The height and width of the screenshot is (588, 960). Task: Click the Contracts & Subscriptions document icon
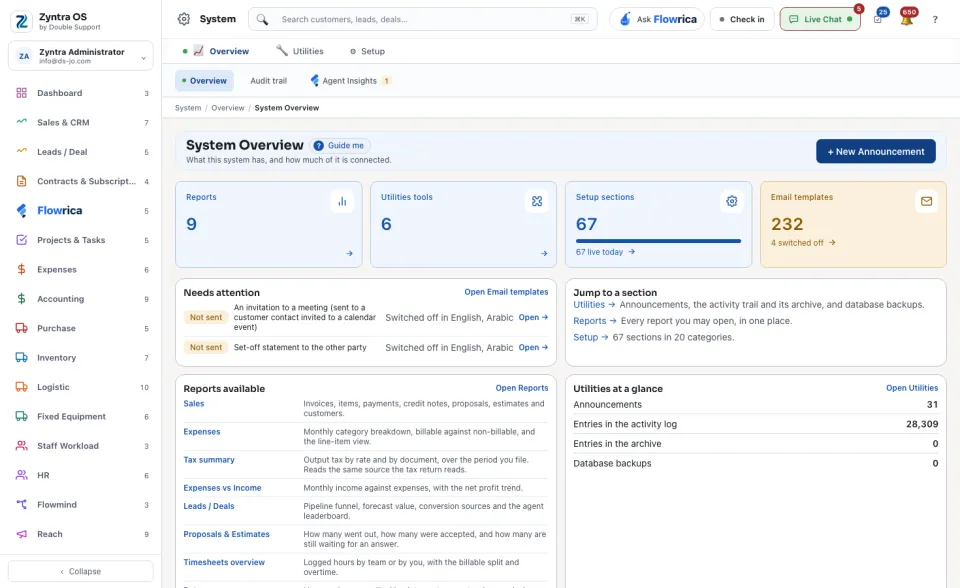pyautogui.click(x=21, y=181)
